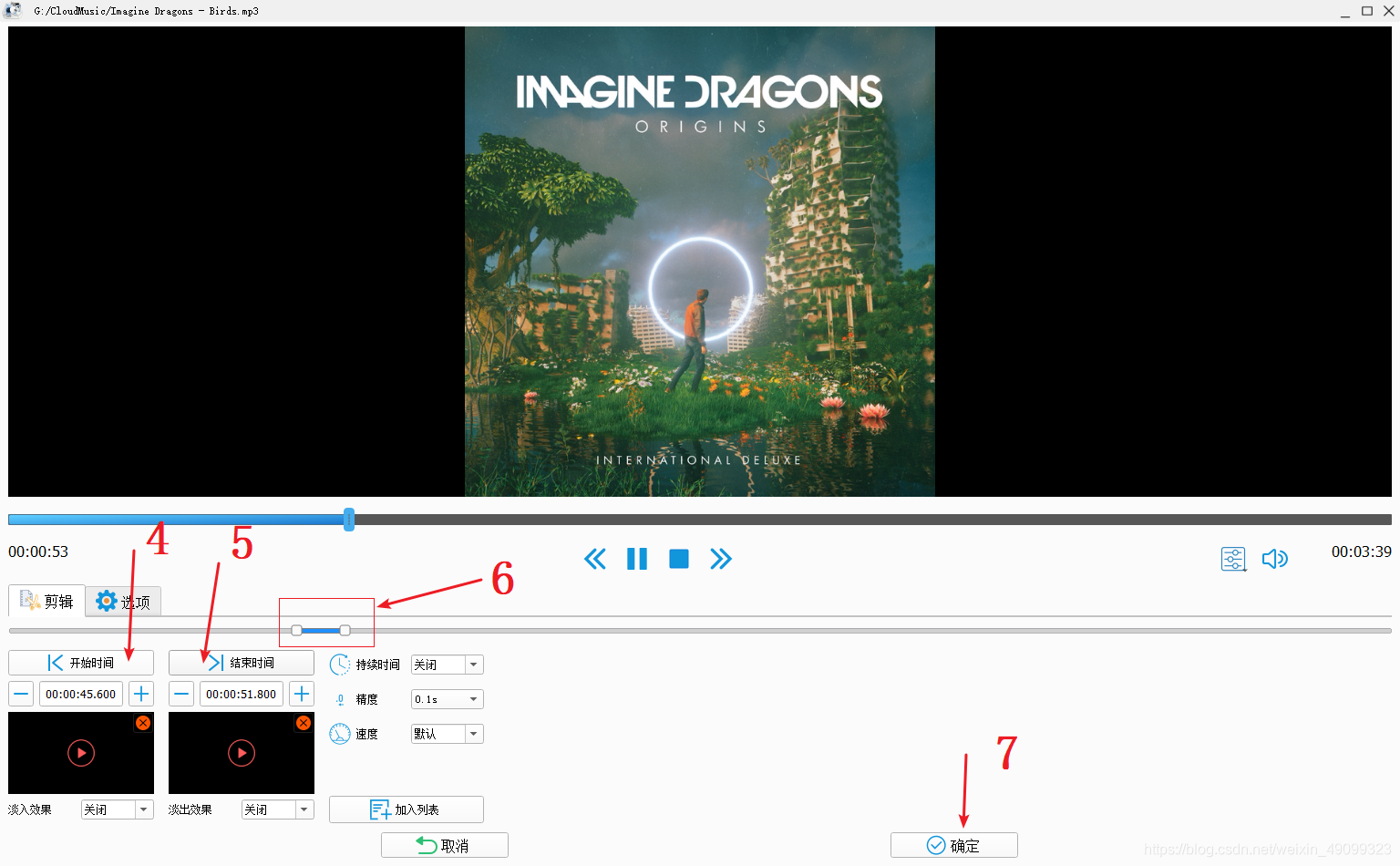Open the 淡入效果 fade-in dropdown

[x=118, y=809]
